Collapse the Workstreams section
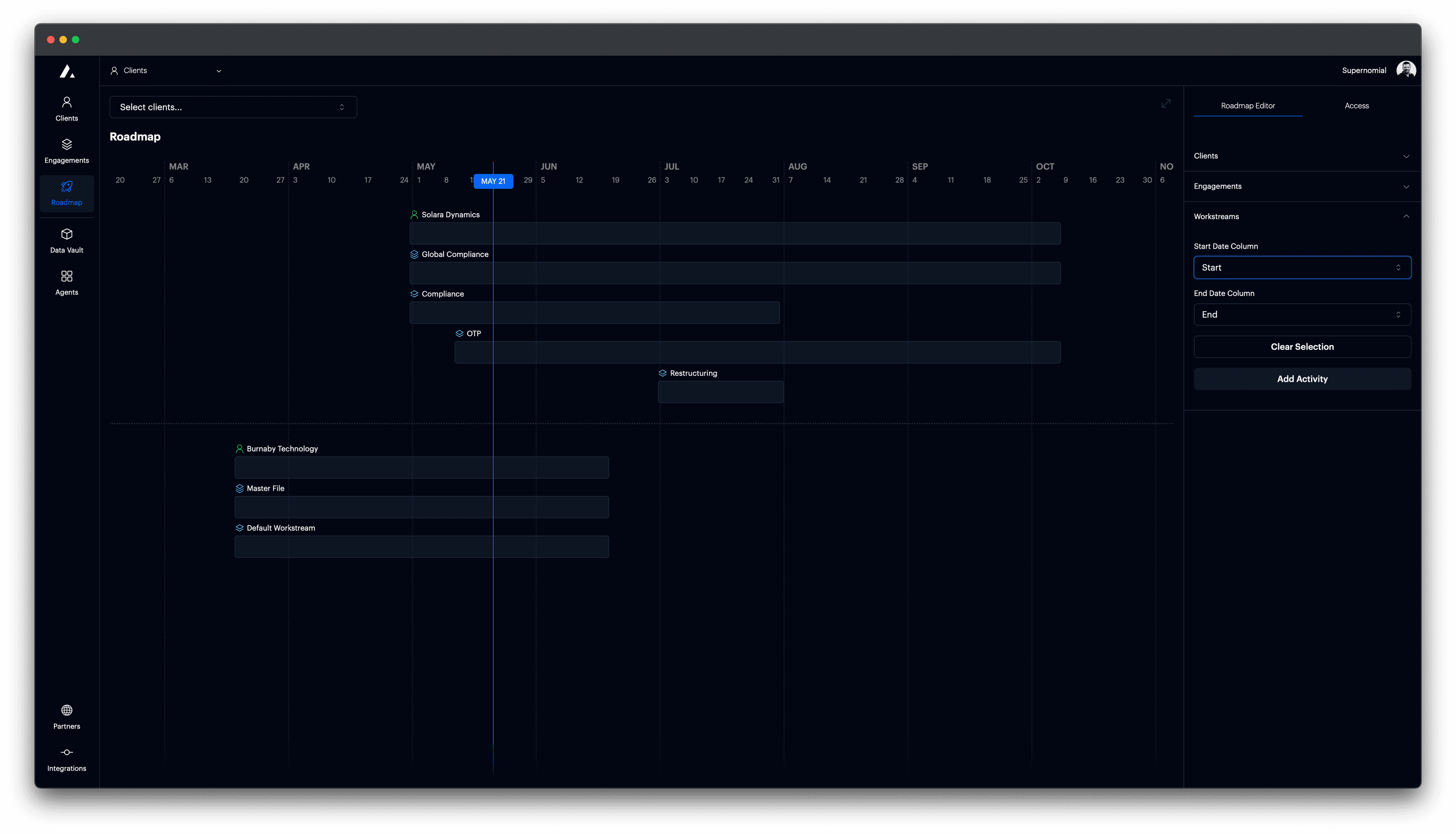Viewport: 1456px width, 834px height. [x=1407, y=216]
